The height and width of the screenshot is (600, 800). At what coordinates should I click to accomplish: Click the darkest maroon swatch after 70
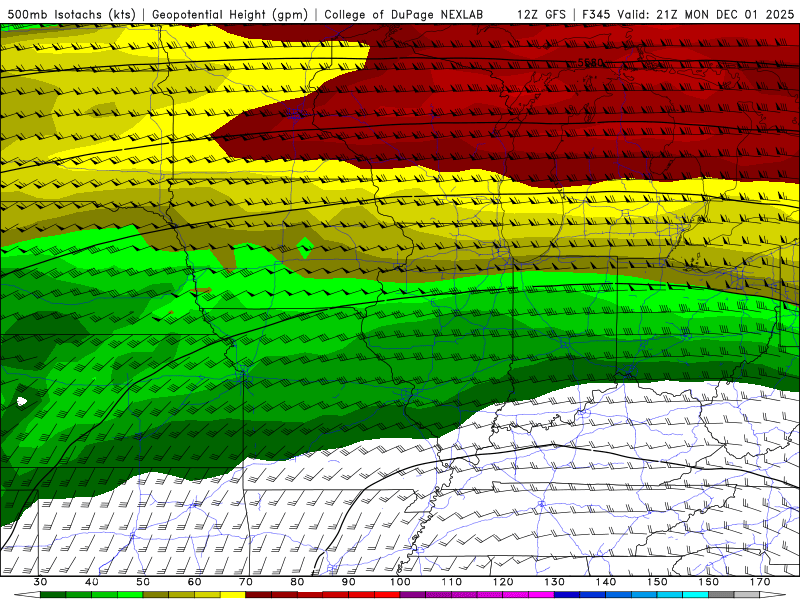click(x=259, y=595)
